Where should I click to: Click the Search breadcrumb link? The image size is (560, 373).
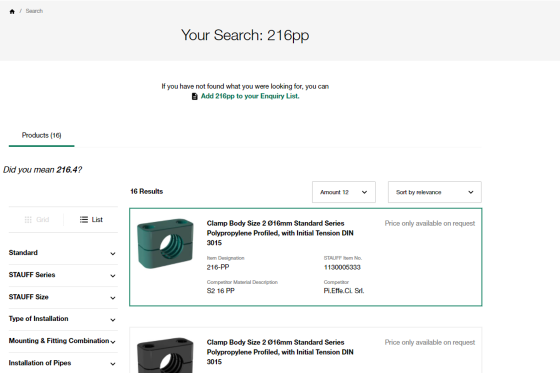point(34,11)
